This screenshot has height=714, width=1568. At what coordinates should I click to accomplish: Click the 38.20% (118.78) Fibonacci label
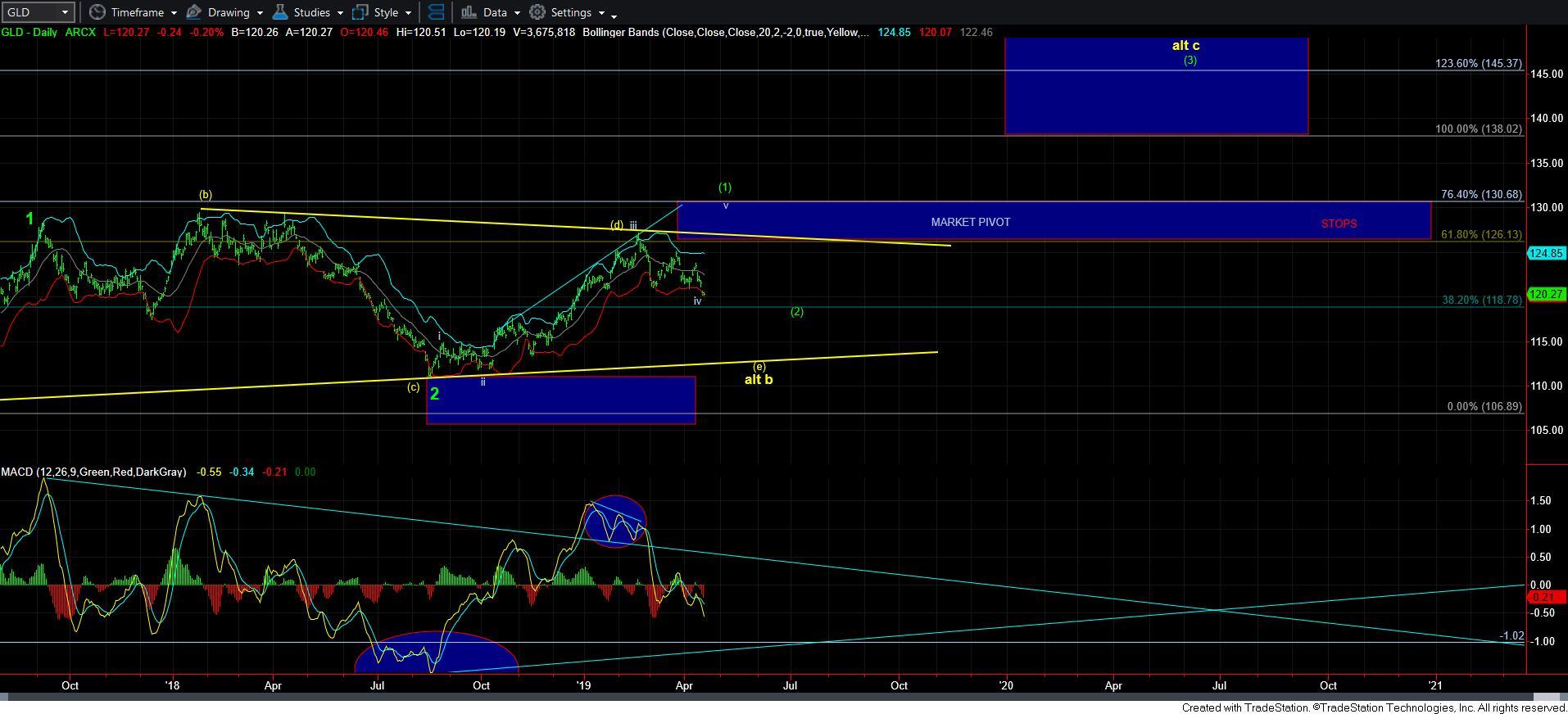pyautogui.click(x=1482, y=301)
